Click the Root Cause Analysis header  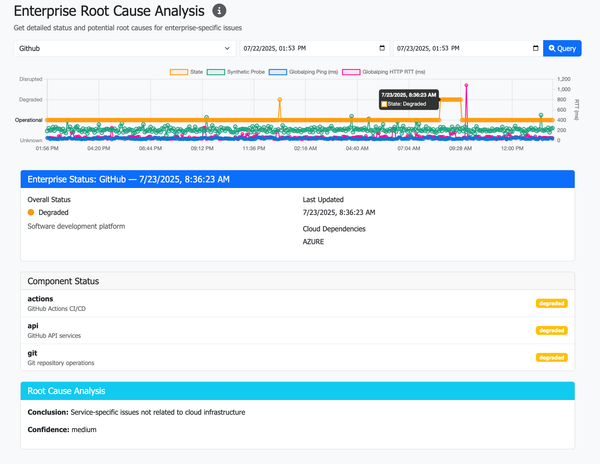pyautogui.click(x=297, y=391)
